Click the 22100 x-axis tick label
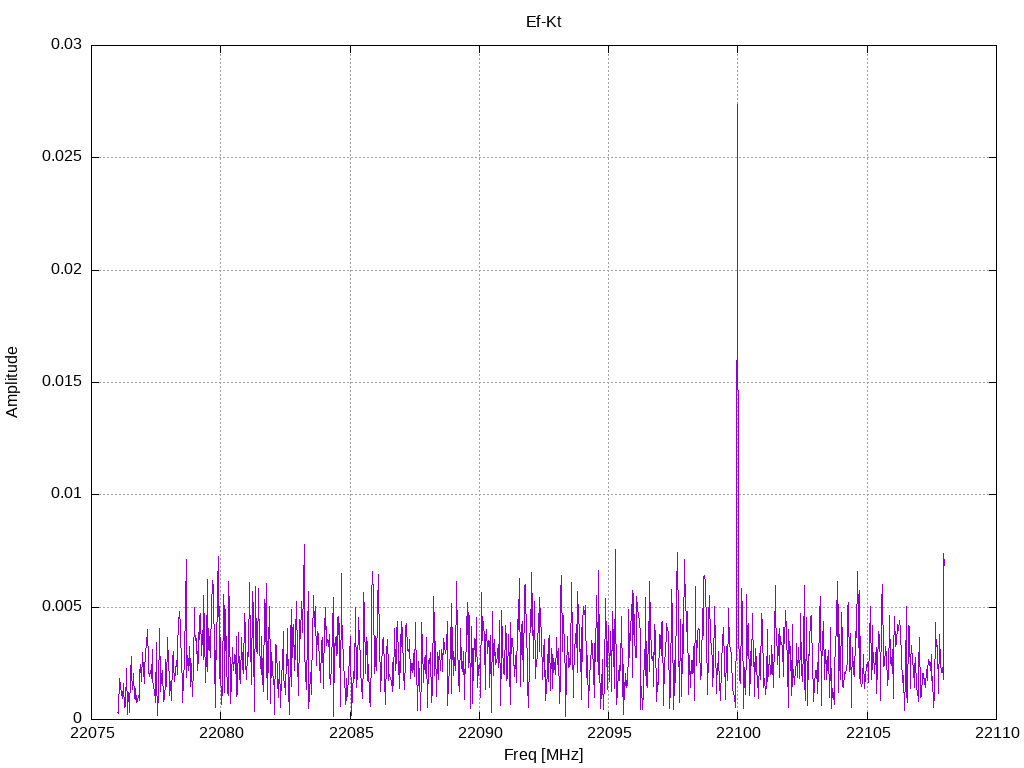This screenshot has width=1024, height=768. 738,733
